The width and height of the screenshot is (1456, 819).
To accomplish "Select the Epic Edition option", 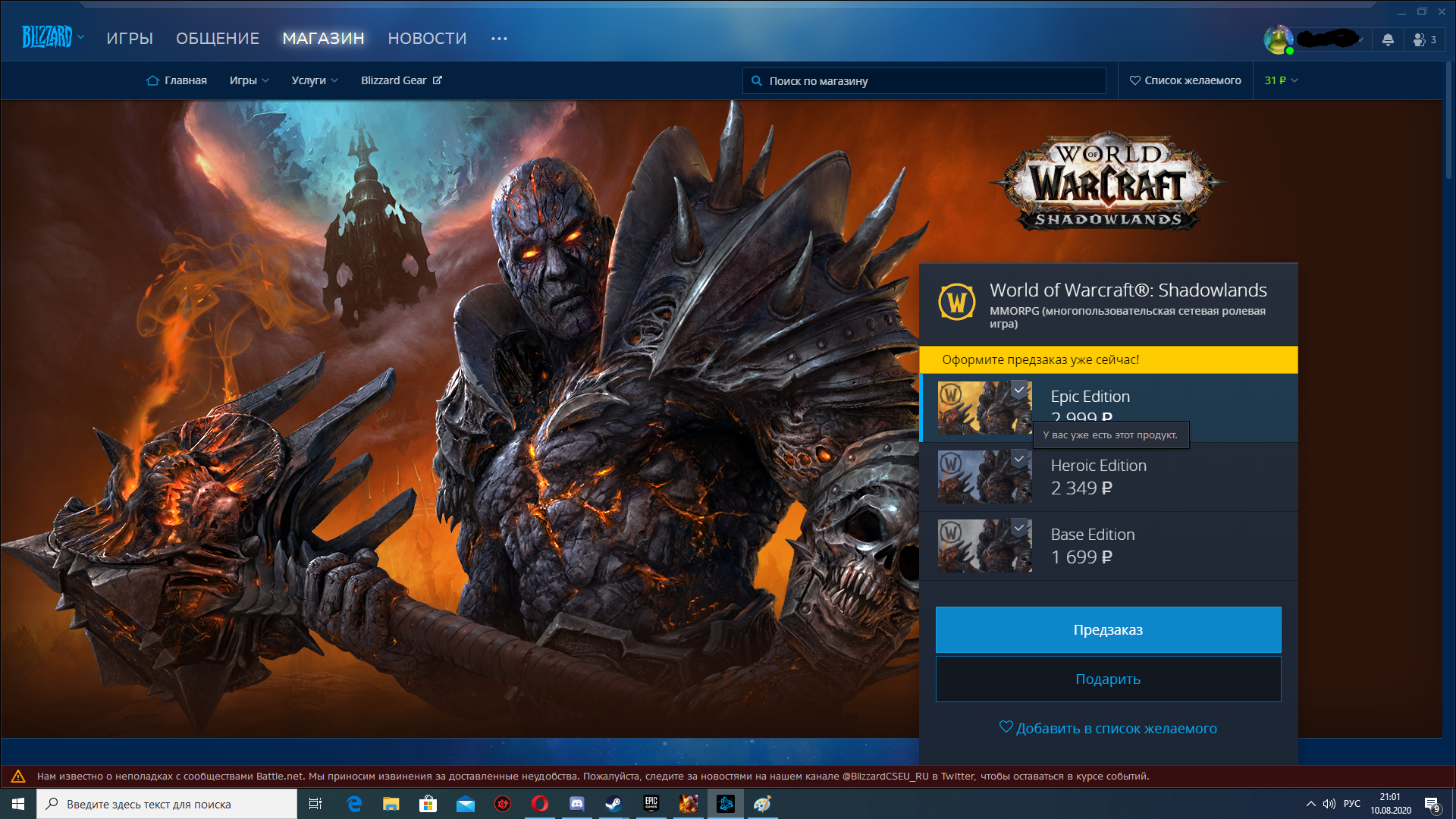I will tap(1109, 408).
